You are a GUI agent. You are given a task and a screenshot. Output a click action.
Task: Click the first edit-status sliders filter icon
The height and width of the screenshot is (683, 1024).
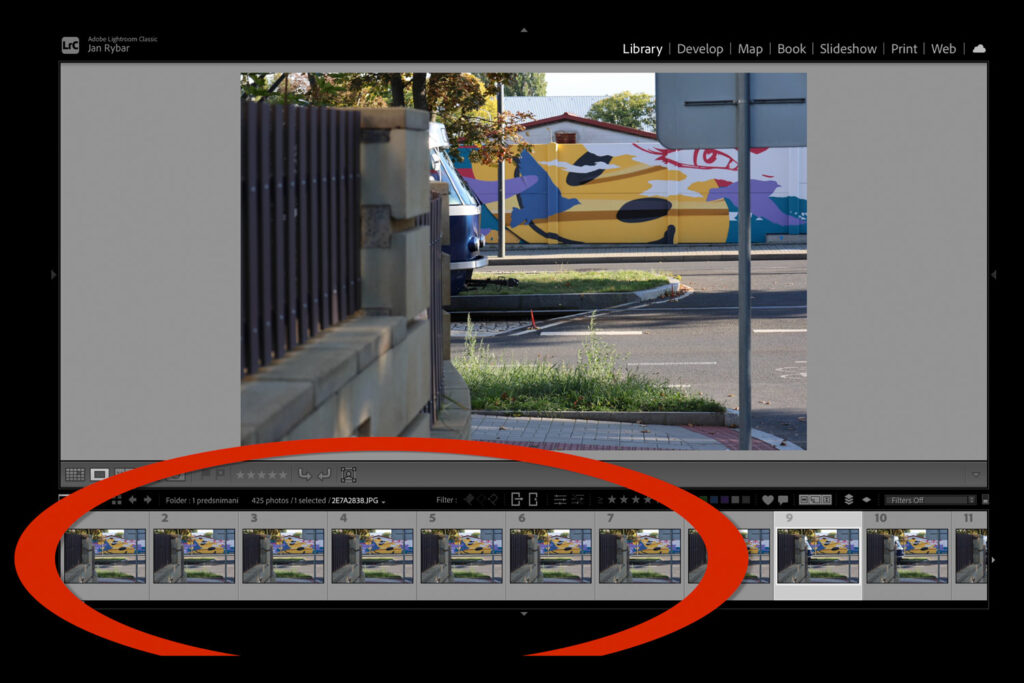(560, 500)
